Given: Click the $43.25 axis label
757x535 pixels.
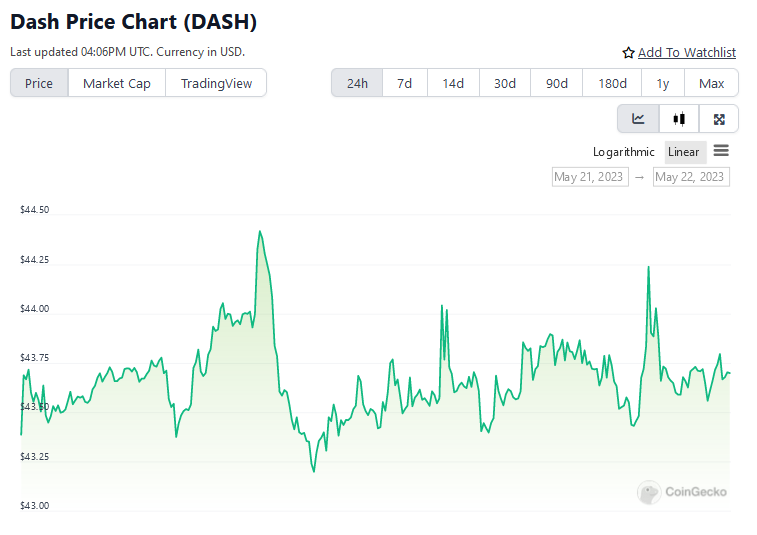Looking at the screenshot, I should (34, 456).
